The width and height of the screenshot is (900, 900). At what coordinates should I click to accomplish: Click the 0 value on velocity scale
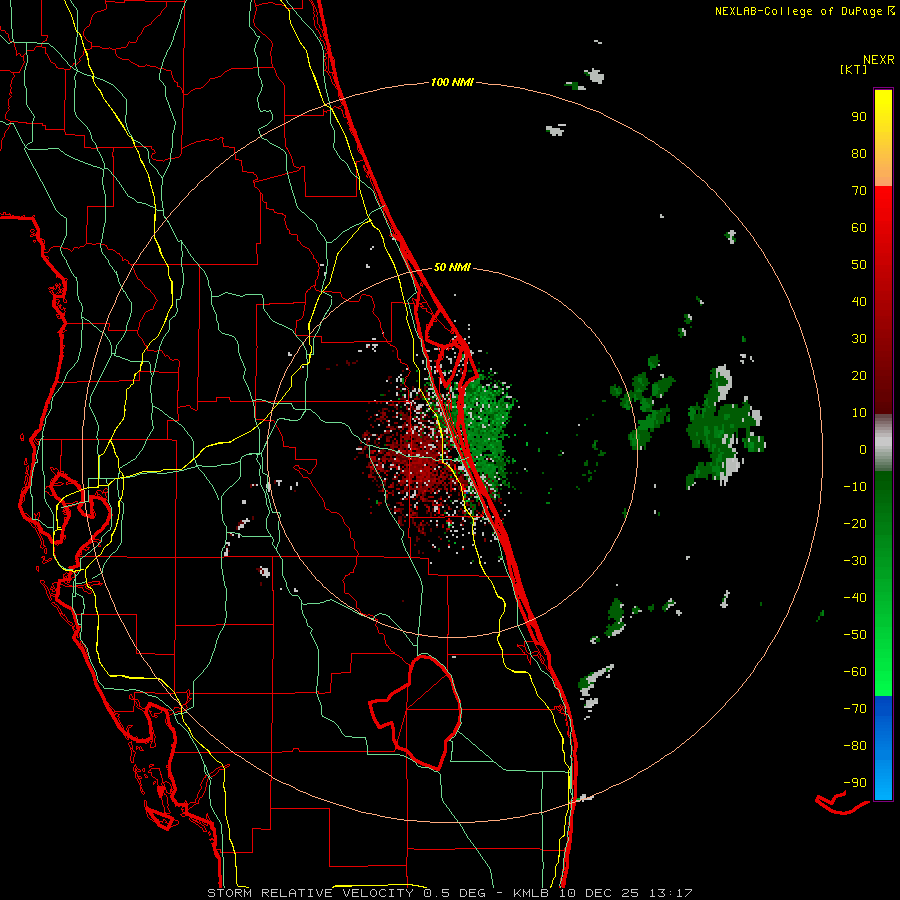click(863, 449)
